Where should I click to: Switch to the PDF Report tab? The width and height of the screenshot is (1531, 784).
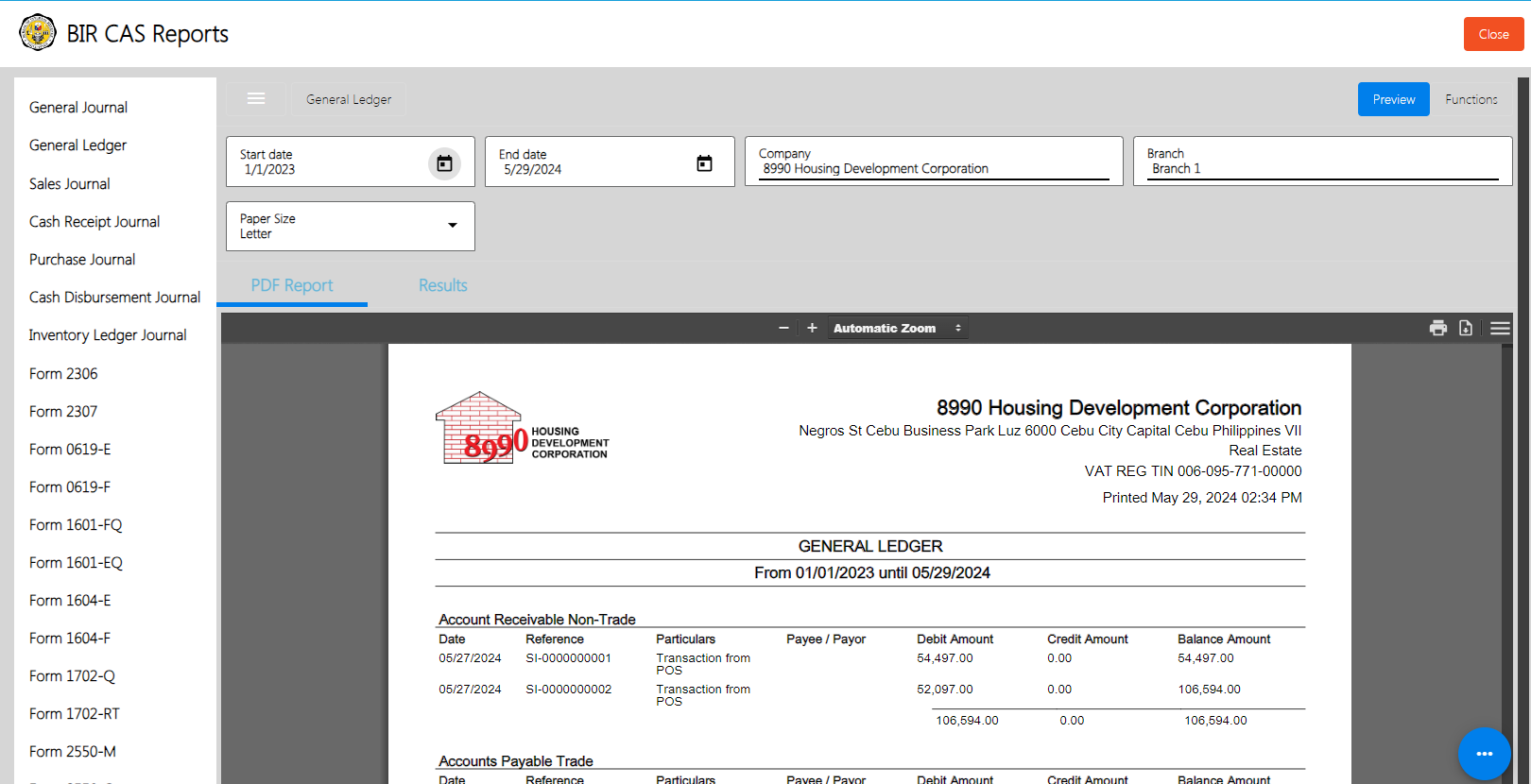[x=292, y=285]
